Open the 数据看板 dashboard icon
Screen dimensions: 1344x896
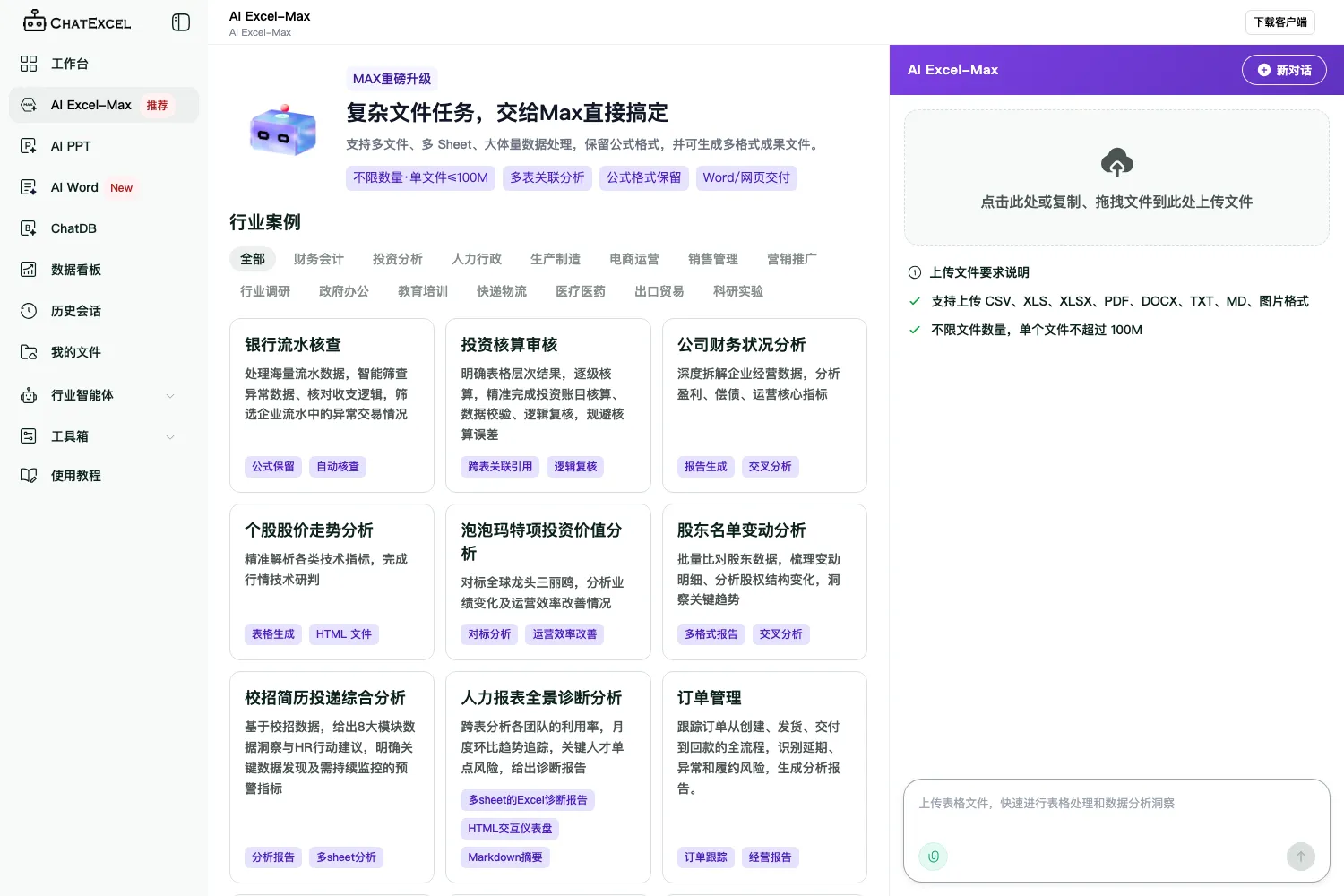(29, 270)
